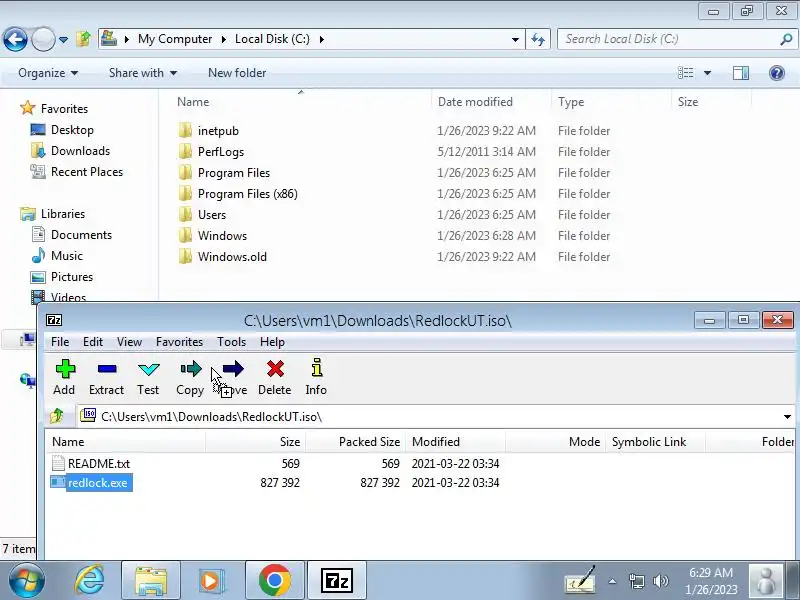Open the 7-Zip Edit menu
Viewport: 800px width, 600px height.
coord(93,342)
